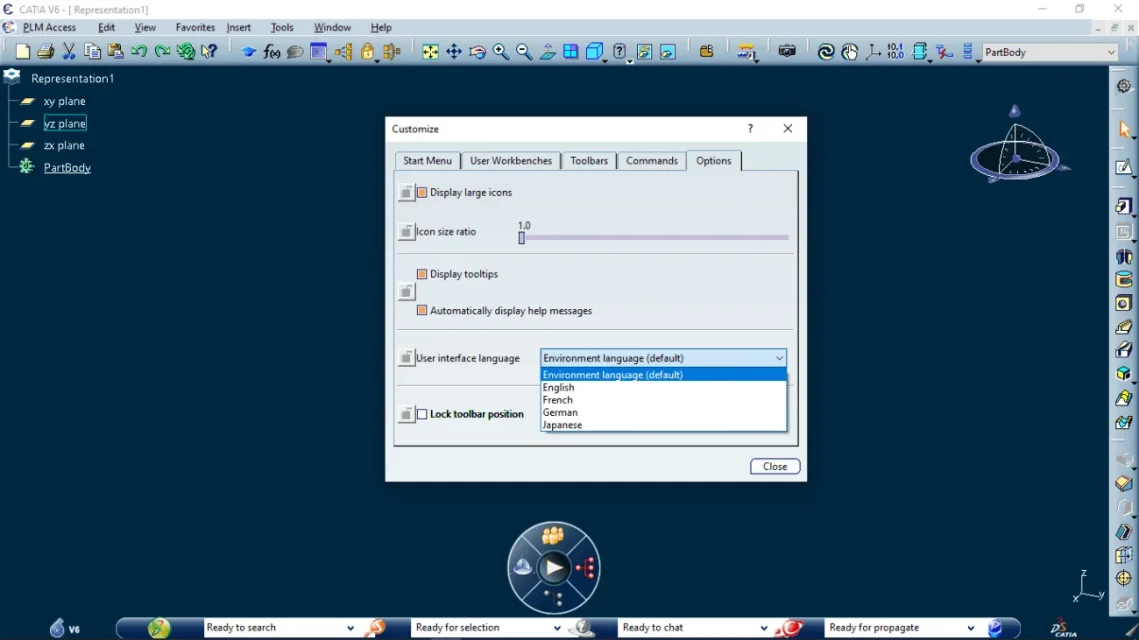Click the Print icon in toolbar

pyautogui.click(x=46, y=52)
